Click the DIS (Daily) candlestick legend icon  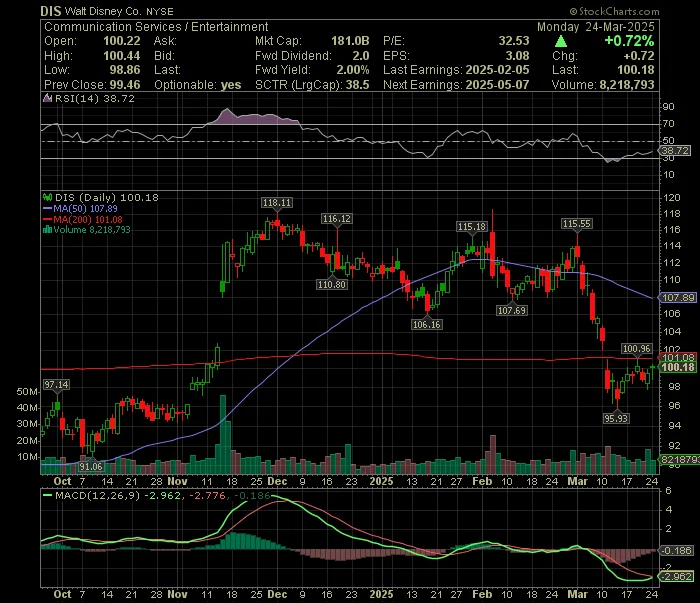pos(47,197)
